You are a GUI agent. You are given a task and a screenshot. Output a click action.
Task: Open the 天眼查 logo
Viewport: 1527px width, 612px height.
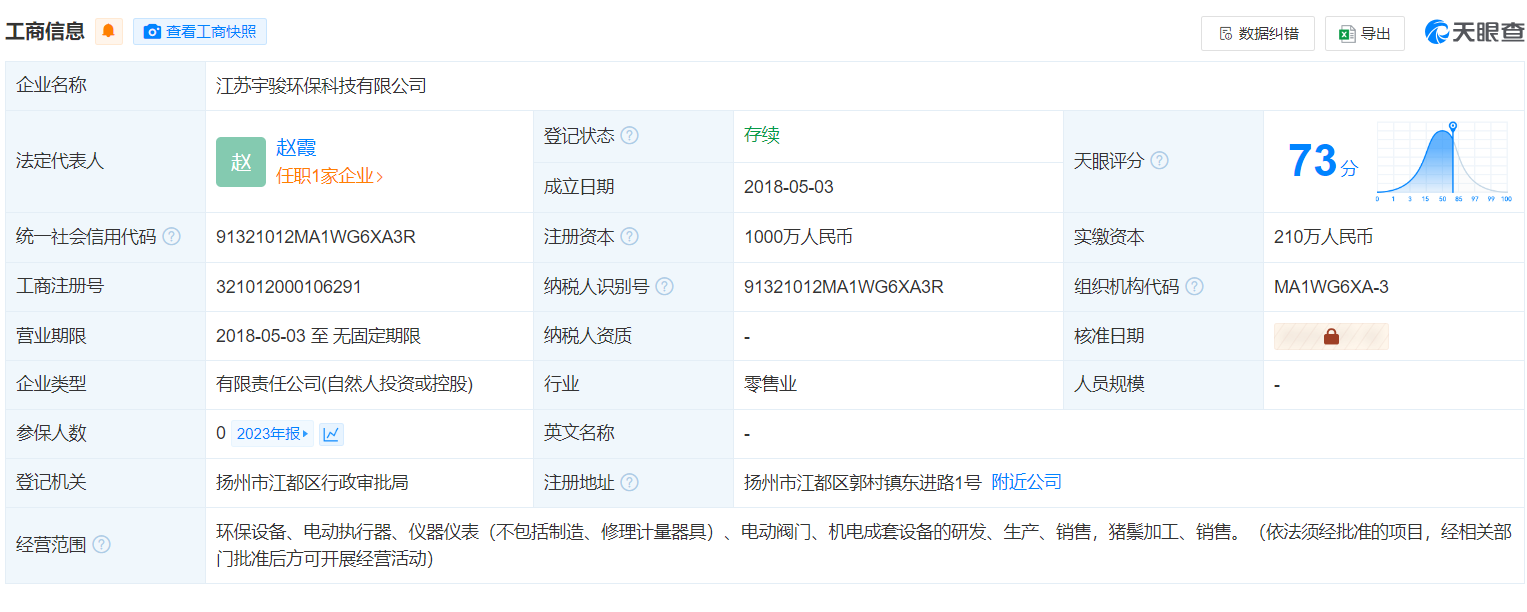[x=1474, y=32]
